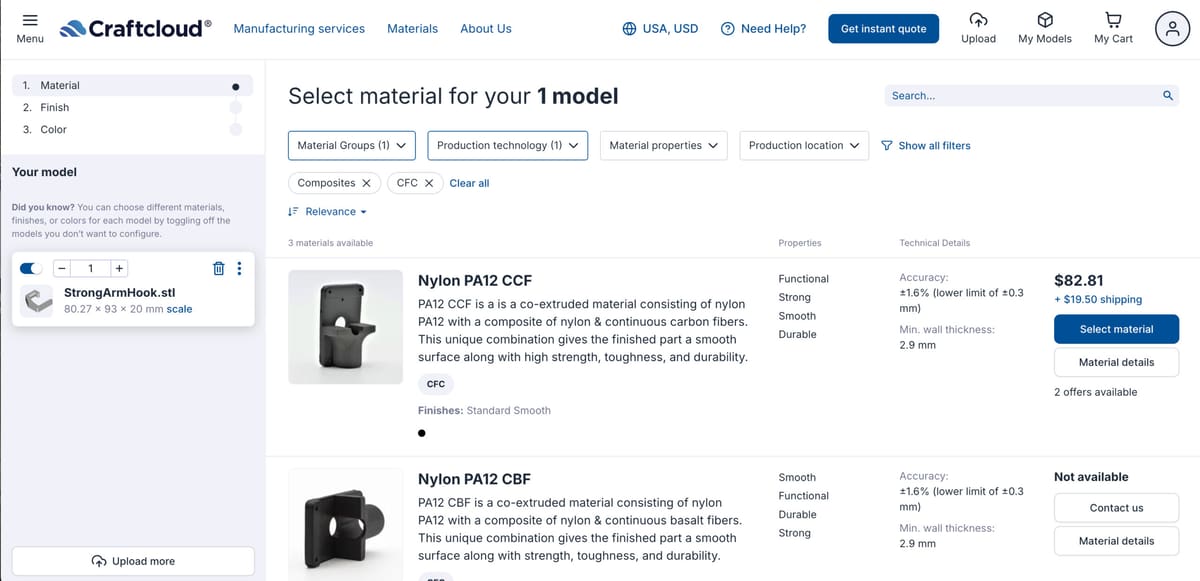Change the Relevance sort order

tap(328, 212)
